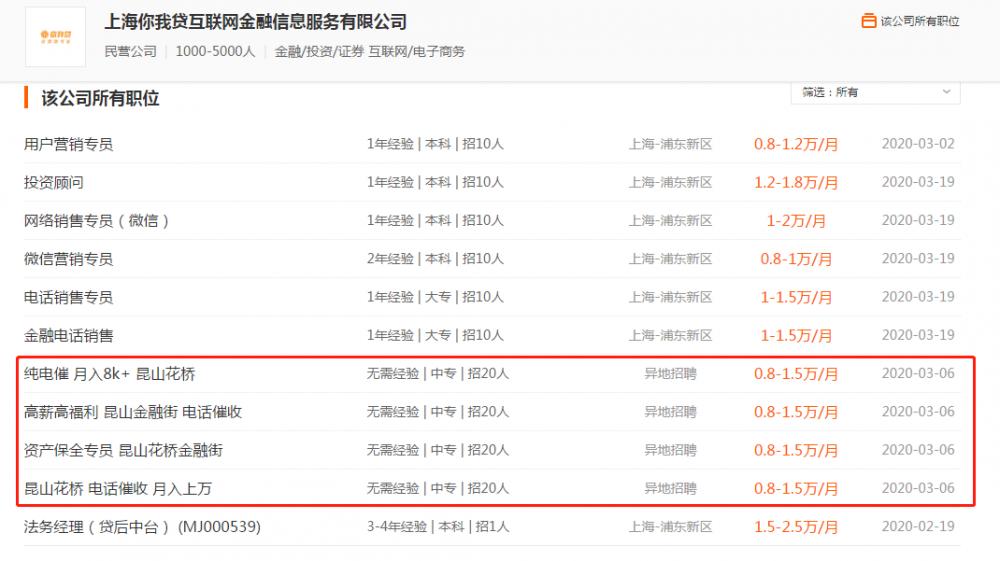Click company size text 1000-5000人
Image resolution: width=1000 pixels, height=561 pixels.
pos(215,52)
